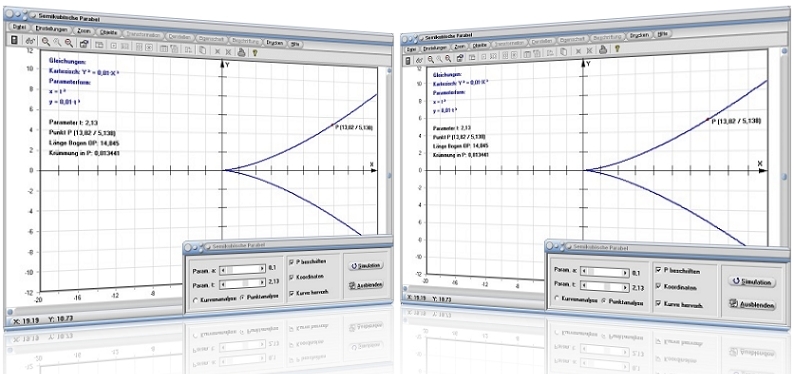Click 'Krümmung in P' text in right window
The width and height of the screenshot is (794, 374).
tap(452, 155)
